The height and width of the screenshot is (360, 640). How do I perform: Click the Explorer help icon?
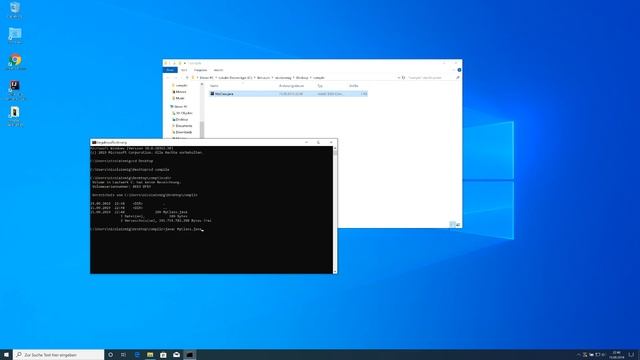pyautogui.click(x=459, y=70)
